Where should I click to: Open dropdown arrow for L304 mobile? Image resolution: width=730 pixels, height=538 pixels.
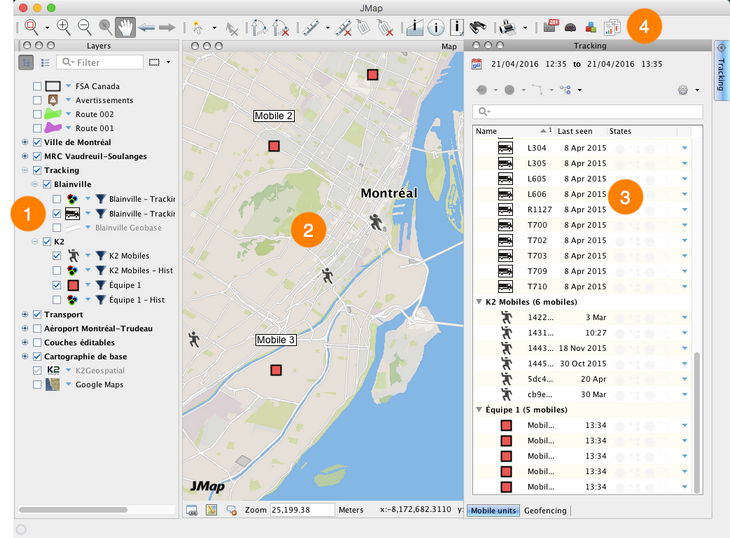684,148
